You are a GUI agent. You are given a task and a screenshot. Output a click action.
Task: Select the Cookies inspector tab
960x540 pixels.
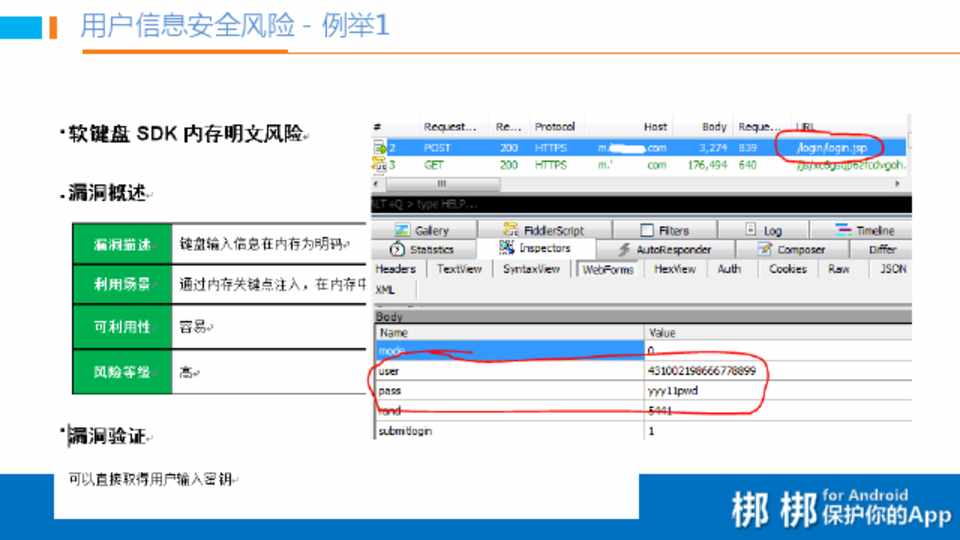pos(787,269)
